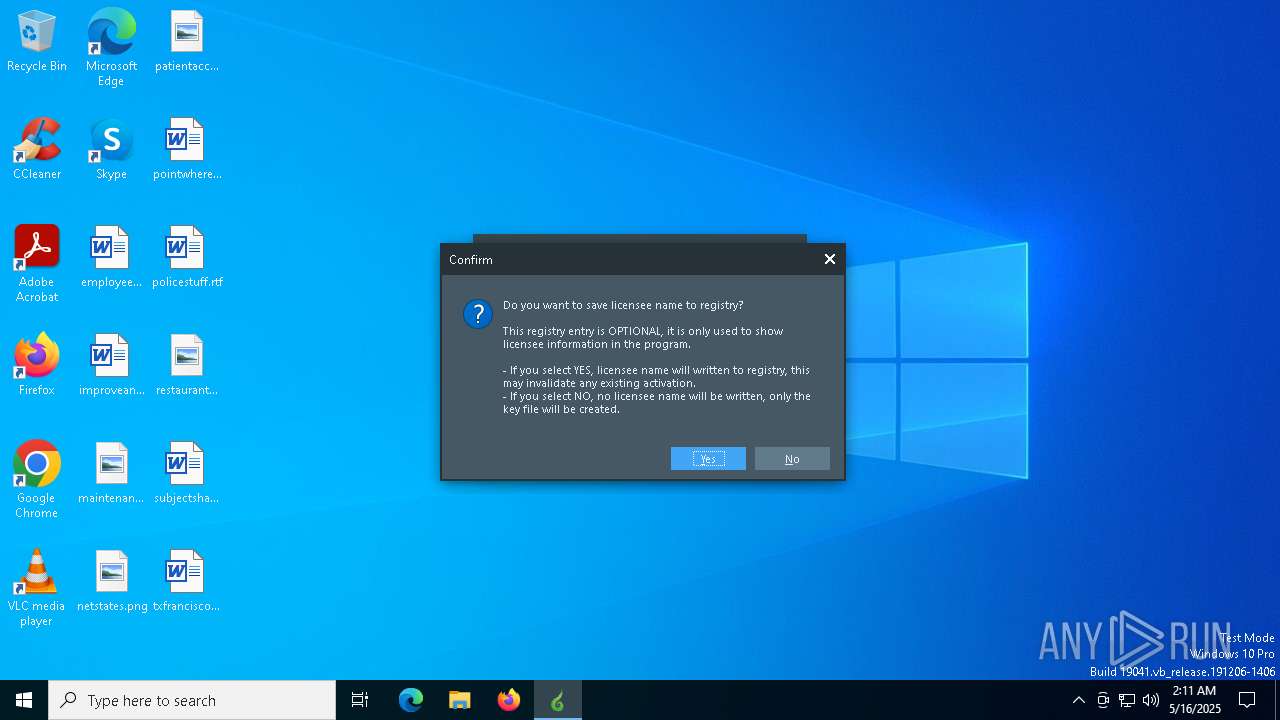Screen dimensions: 1280x720
Task: Show hidden system tray icons
Action: click(x=1078, y=700)
